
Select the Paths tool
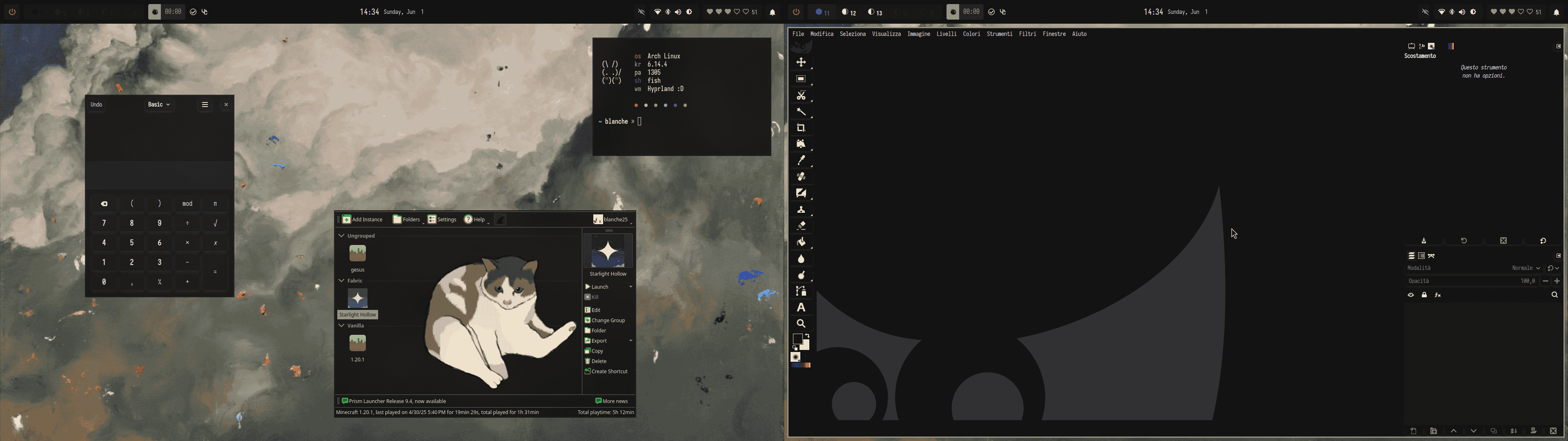point(801,291)
